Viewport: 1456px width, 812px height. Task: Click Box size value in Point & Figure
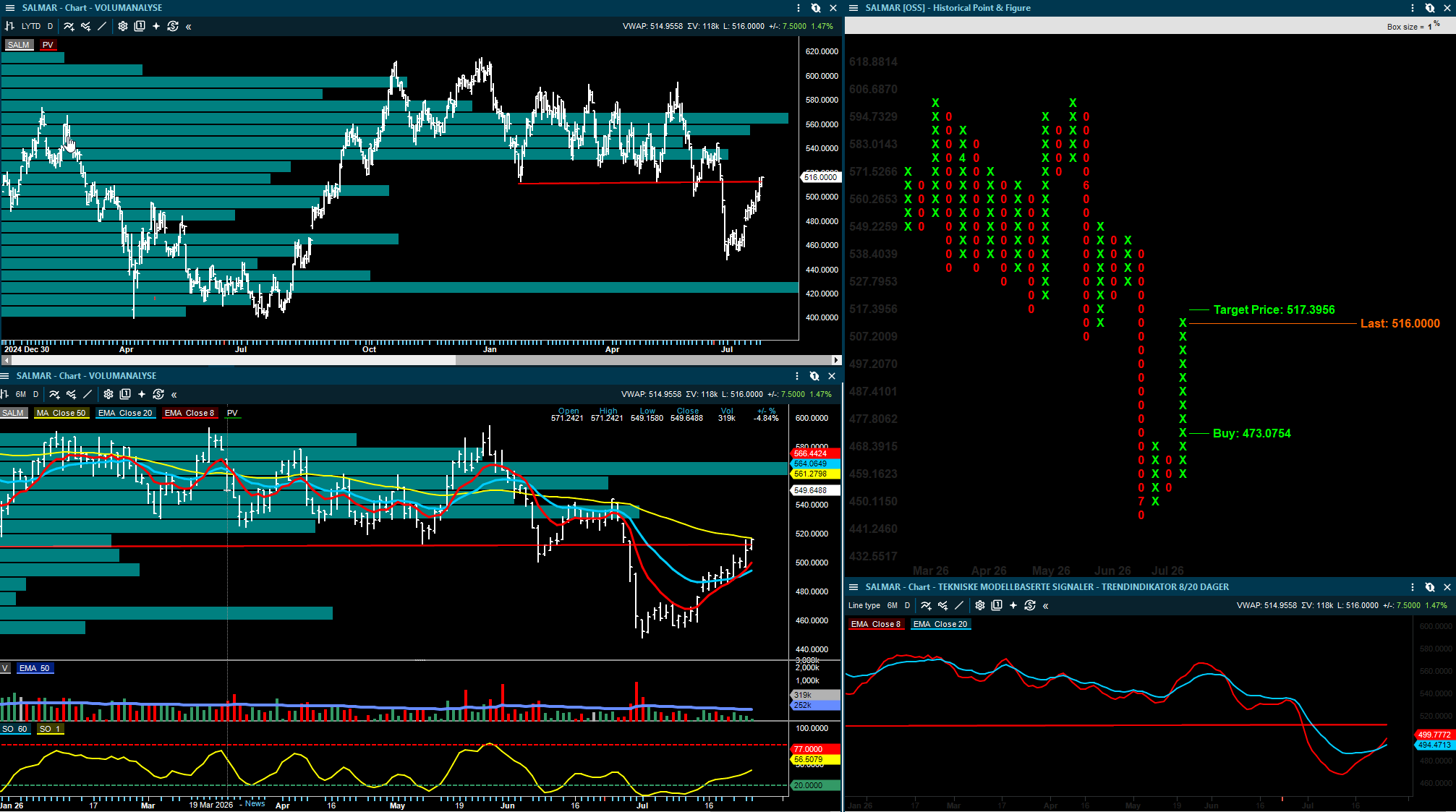pos(1430,27)
